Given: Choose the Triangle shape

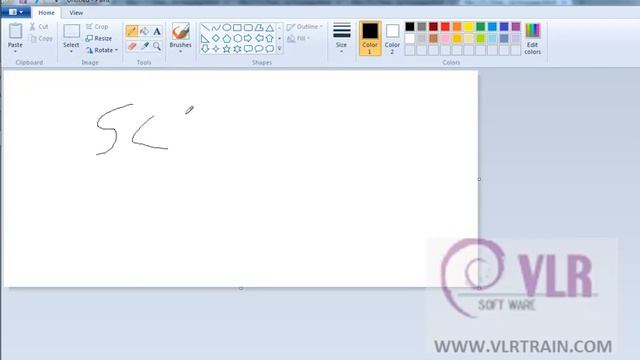Looking at the screenshot, I should coord(269,28).
